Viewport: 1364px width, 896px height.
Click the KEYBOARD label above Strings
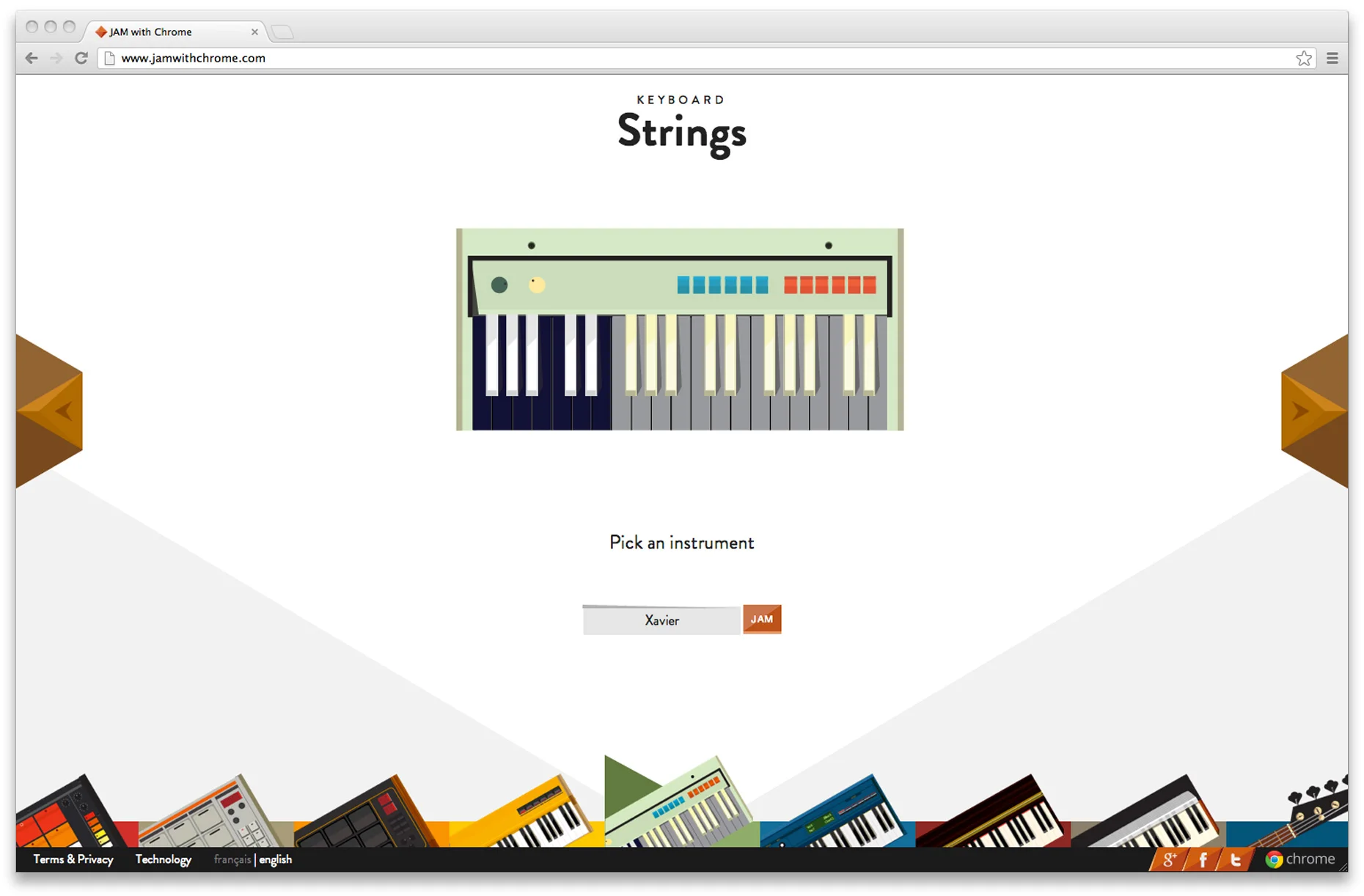coord(681,100)
